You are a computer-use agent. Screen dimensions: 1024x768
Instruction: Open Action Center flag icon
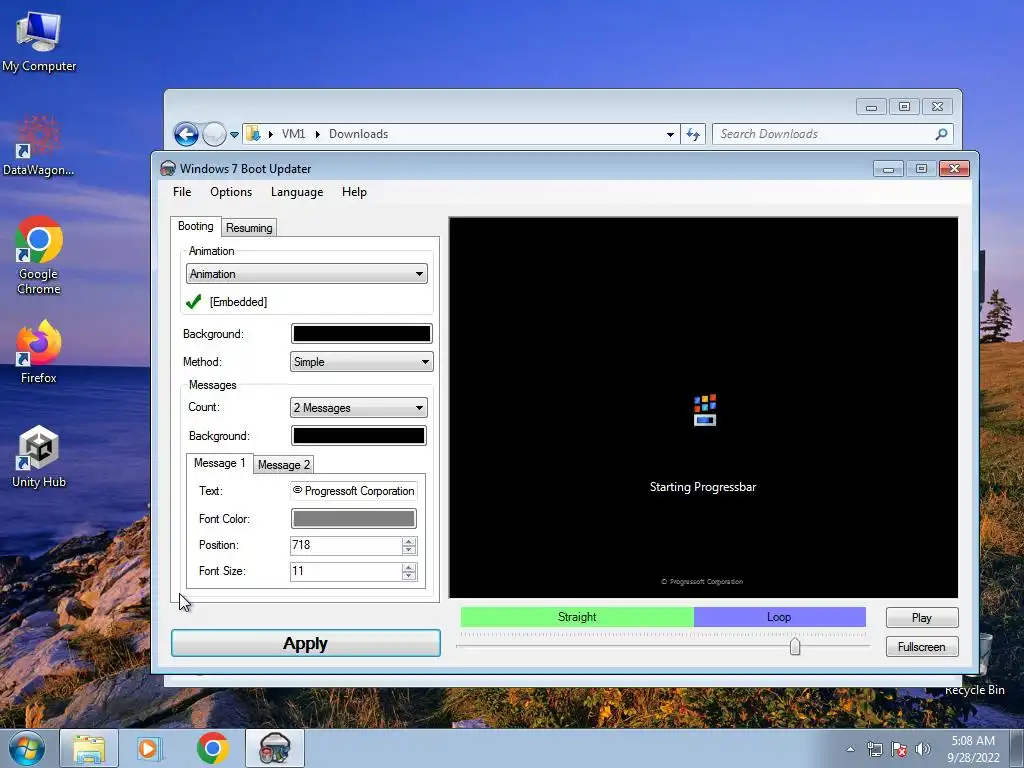pos(899,749)
